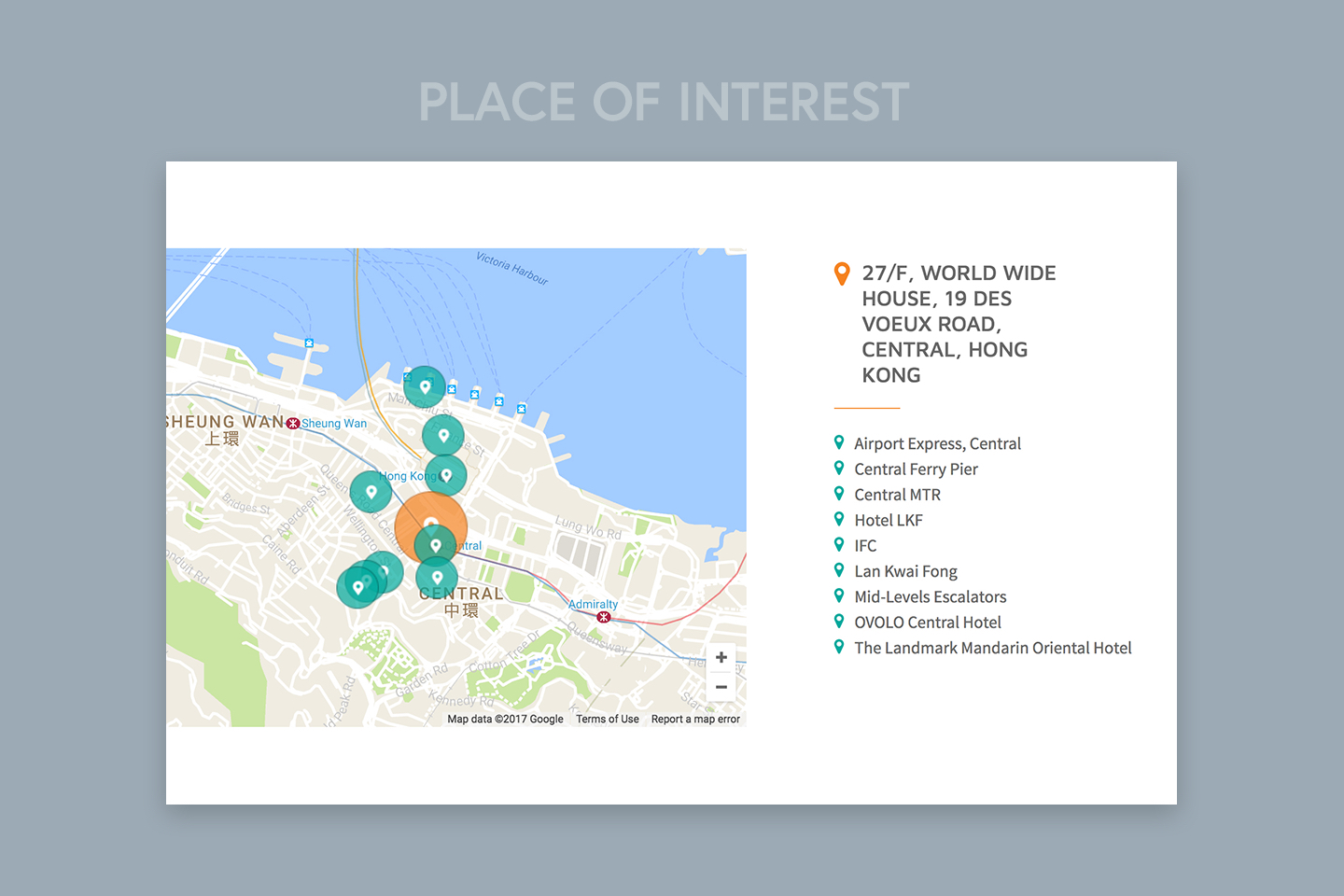Select IFC in the places list

[865, 545]
